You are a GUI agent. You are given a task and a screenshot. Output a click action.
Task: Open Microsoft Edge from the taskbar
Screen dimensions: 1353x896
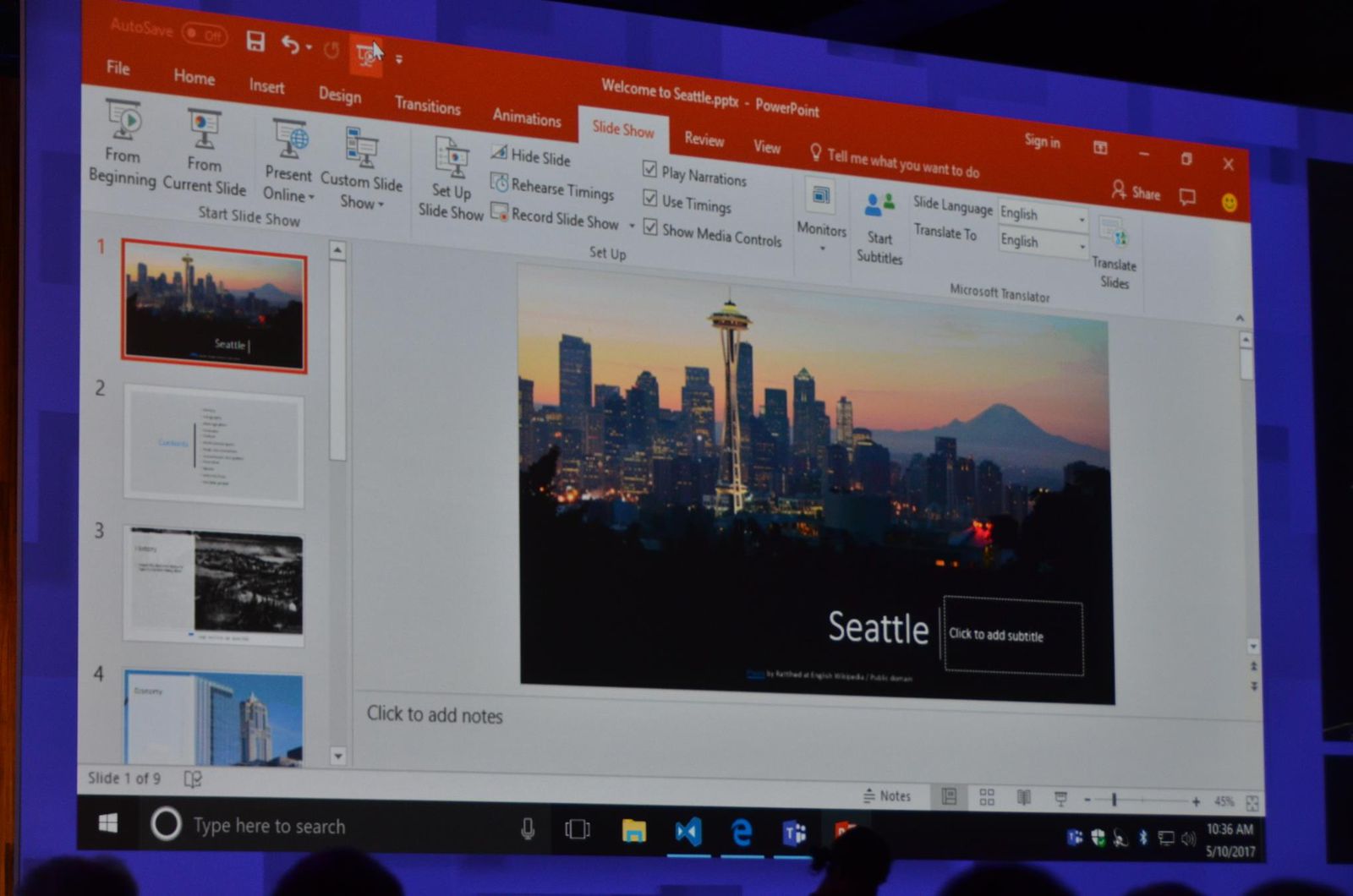[x=741, y=833]
